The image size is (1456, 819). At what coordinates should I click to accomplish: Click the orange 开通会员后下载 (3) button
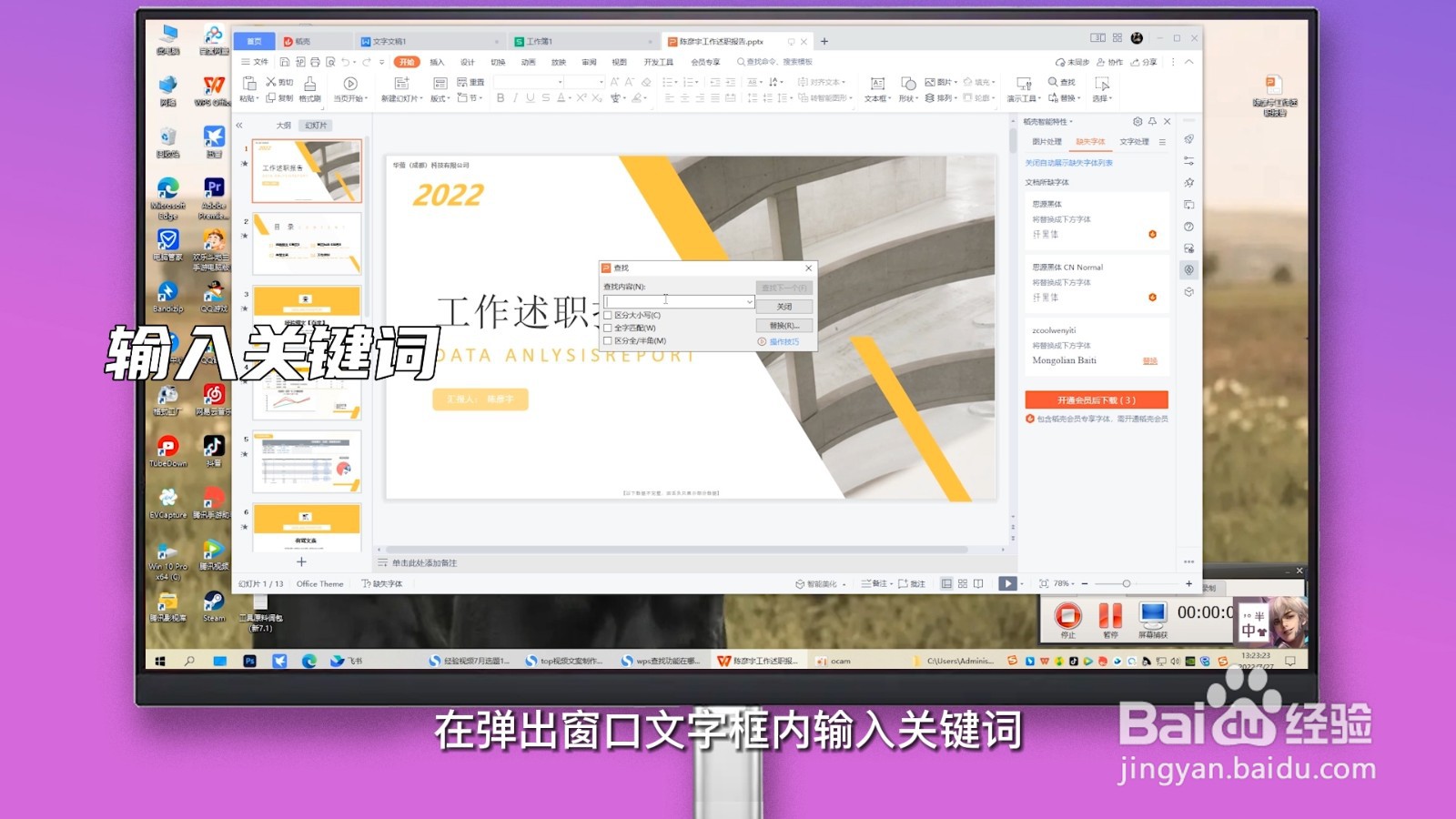coord(1096,400)
